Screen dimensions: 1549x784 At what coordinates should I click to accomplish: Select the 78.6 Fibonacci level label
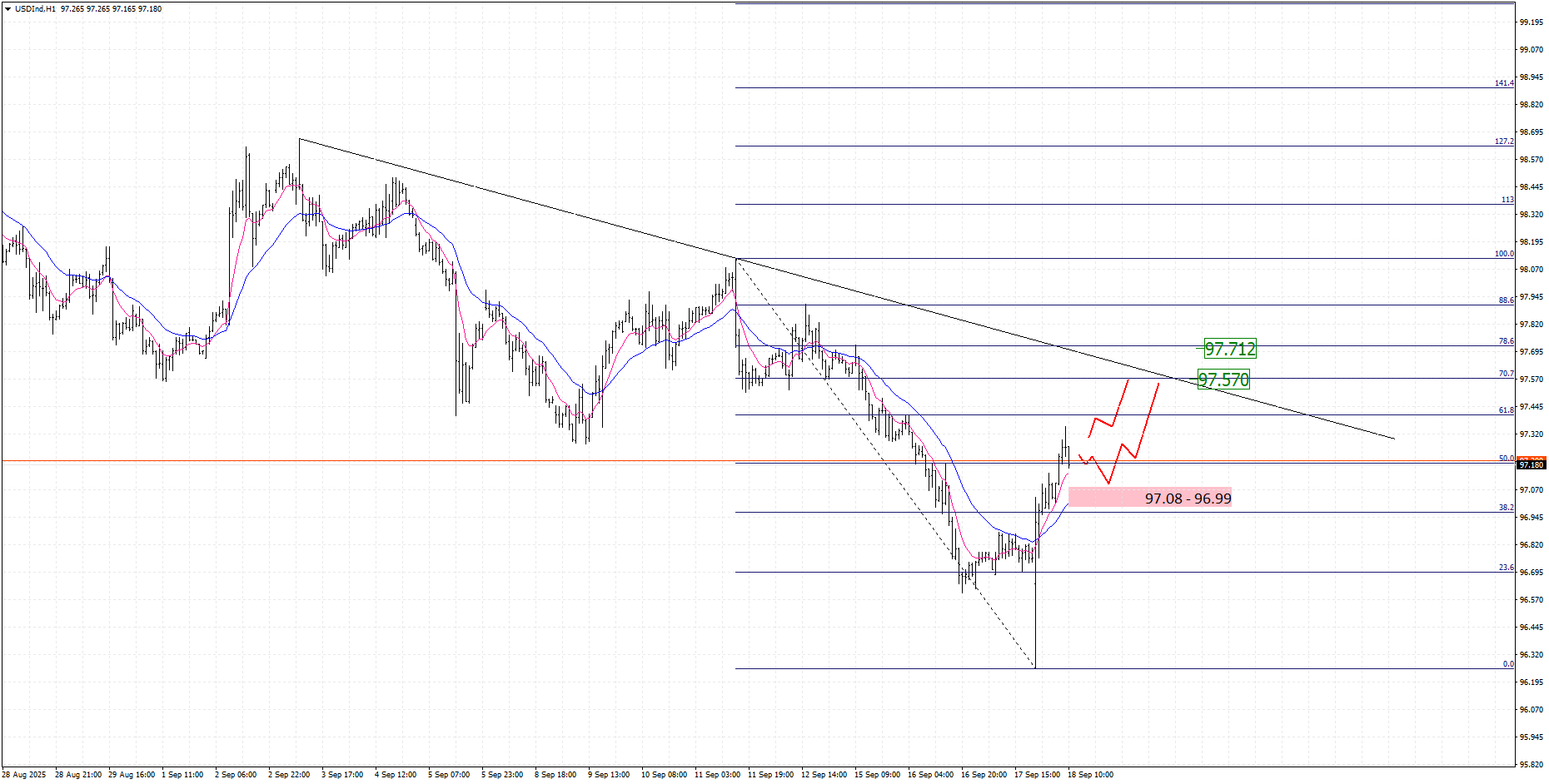(1506, 341)
